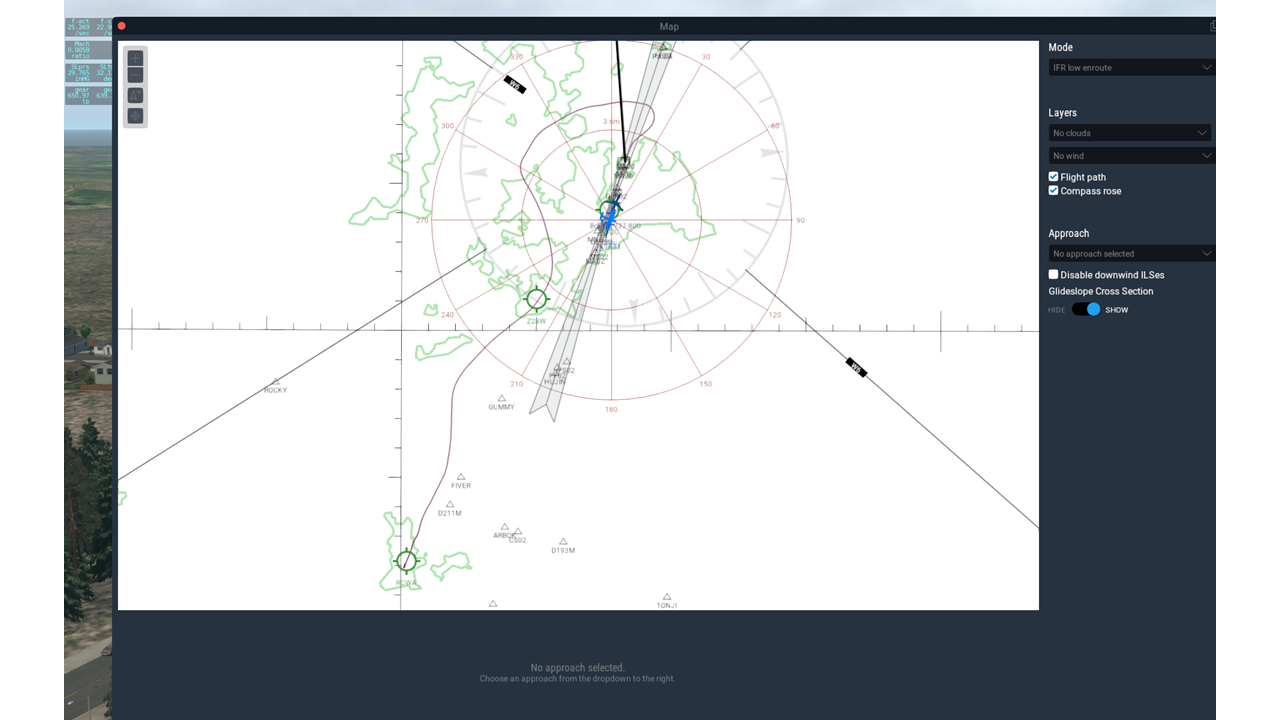Select the GUMMY waypoint triangle
The width and height of the screenshot is (1280, 720).
pyautogui.click(x=501, y=398)
